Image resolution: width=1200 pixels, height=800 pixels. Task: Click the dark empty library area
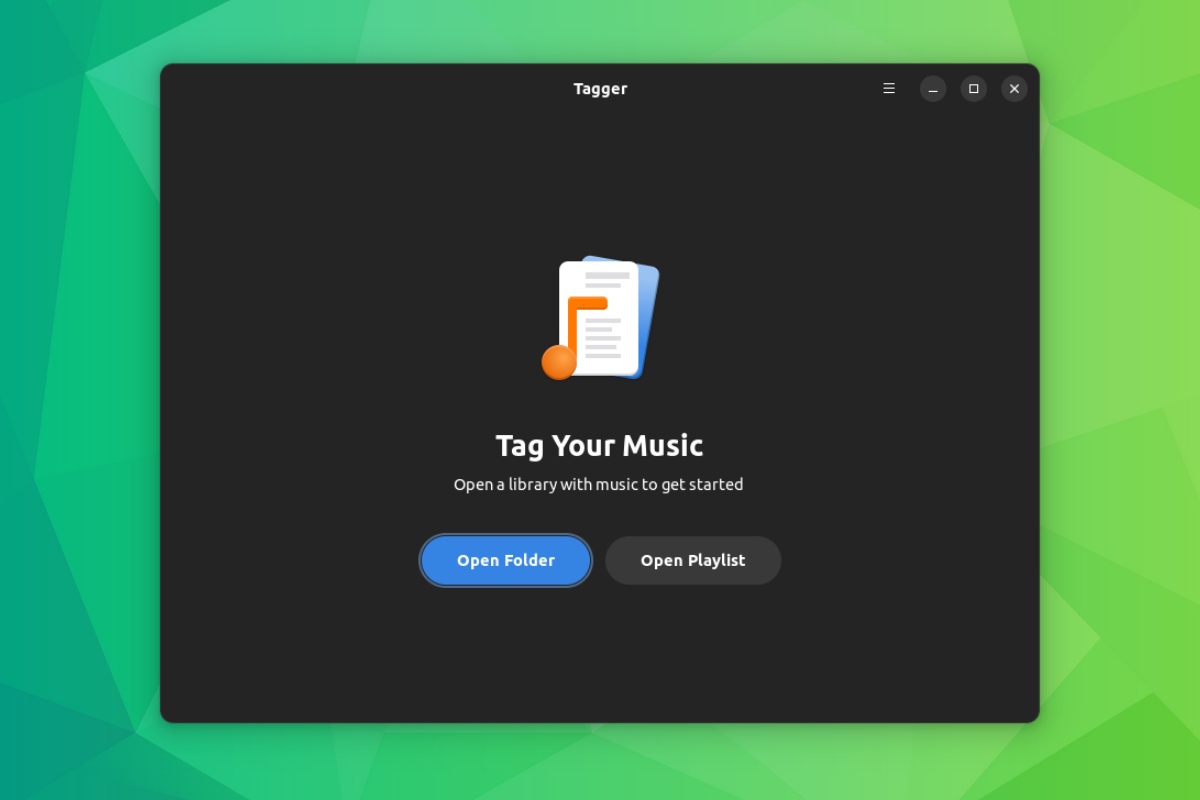coord(600,660)
